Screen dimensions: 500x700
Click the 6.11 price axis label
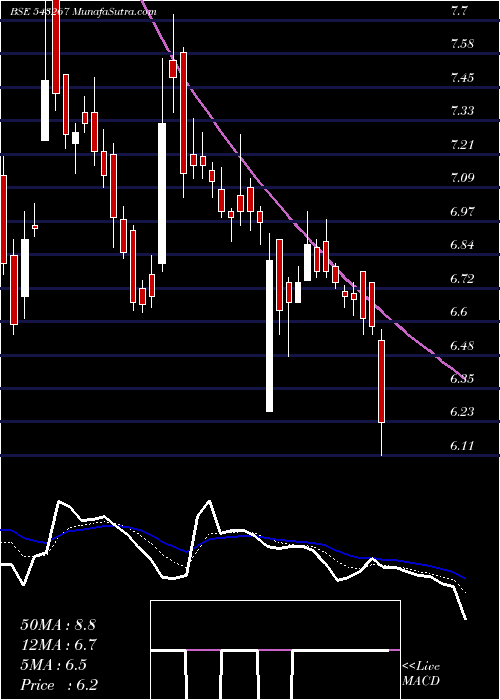point(462,446)
